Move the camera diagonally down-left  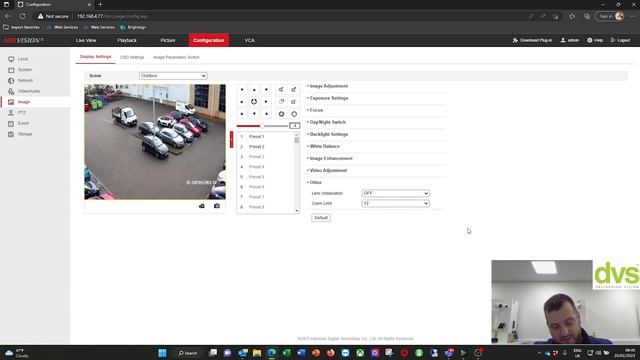(x=242, y=114)
